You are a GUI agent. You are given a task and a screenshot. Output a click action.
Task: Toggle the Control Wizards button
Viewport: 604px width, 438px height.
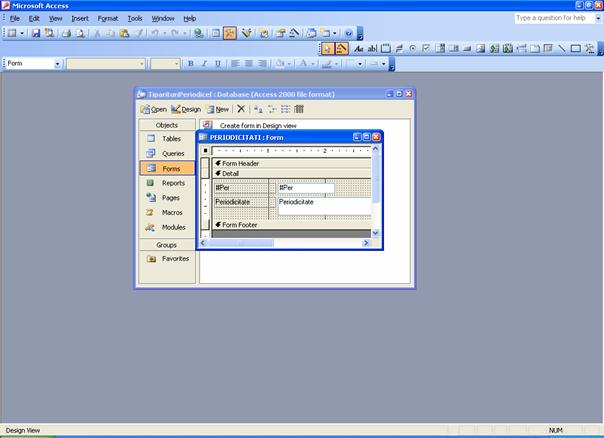(x=342, y=48)
